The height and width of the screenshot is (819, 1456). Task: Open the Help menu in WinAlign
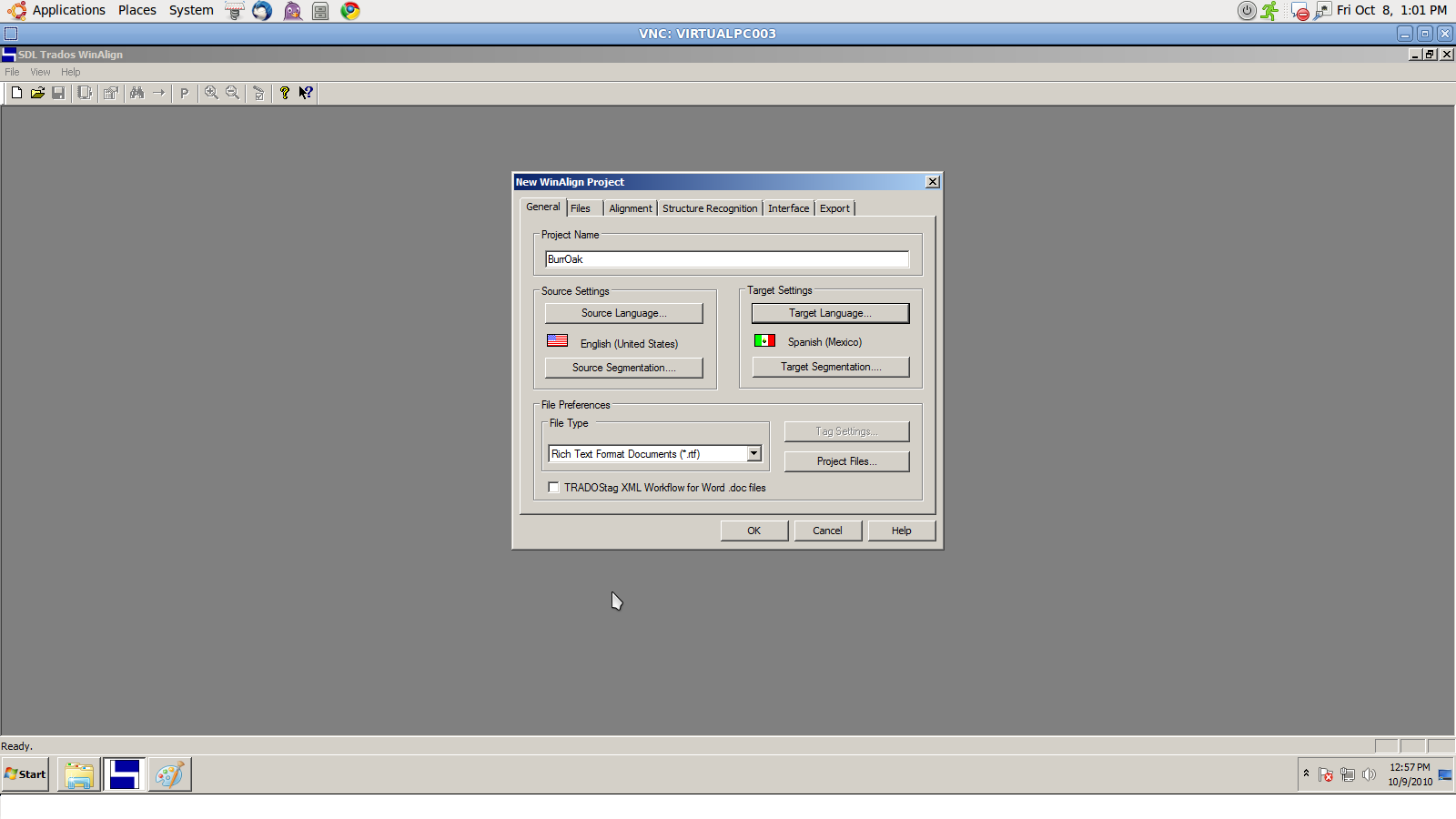(x=71, y=72)
